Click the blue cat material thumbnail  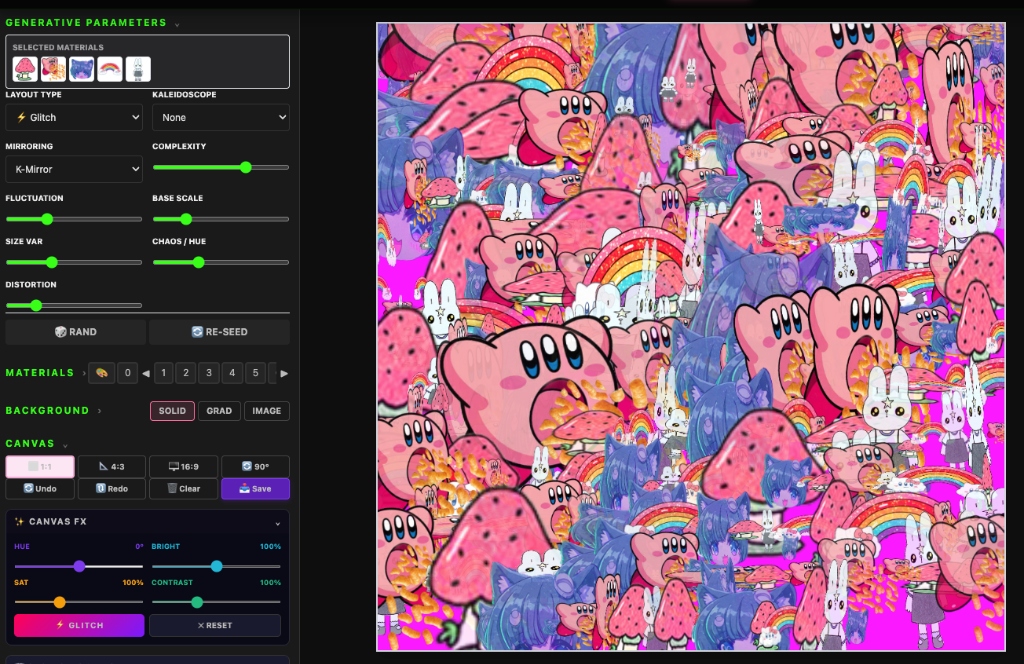point(82,68)
